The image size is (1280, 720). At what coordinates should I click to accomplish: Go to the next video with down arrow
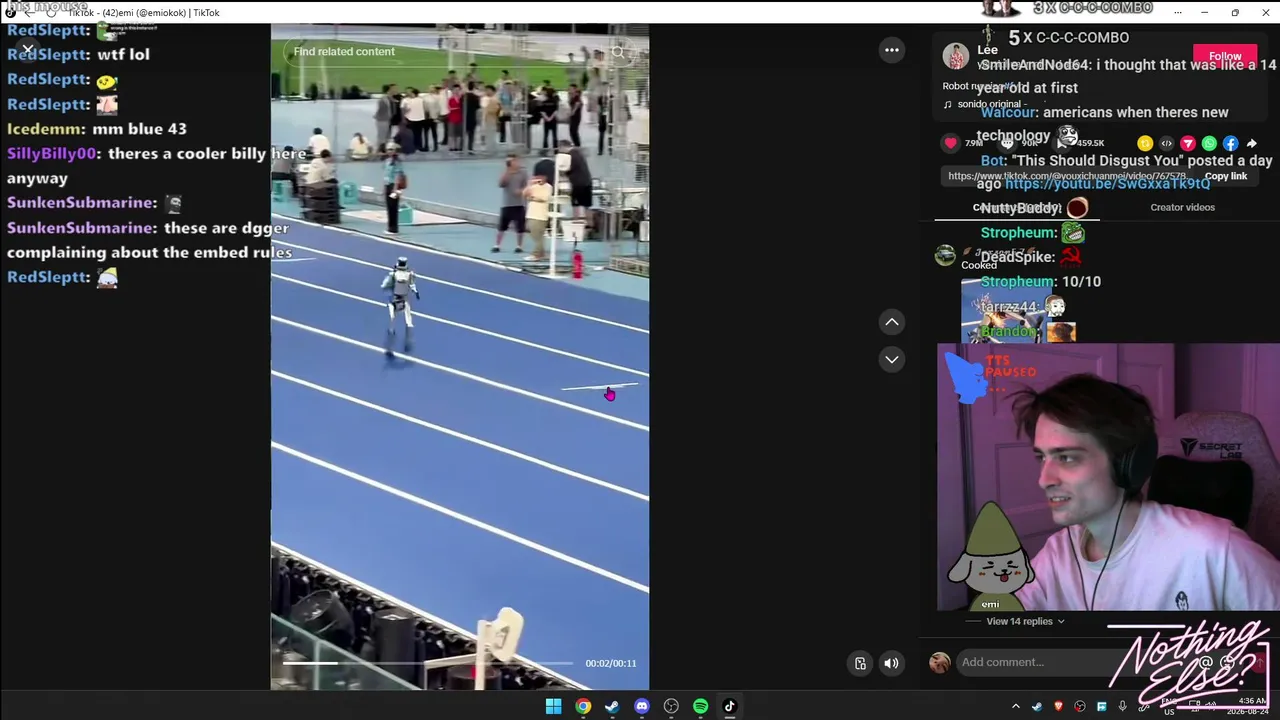click(891, 359)
